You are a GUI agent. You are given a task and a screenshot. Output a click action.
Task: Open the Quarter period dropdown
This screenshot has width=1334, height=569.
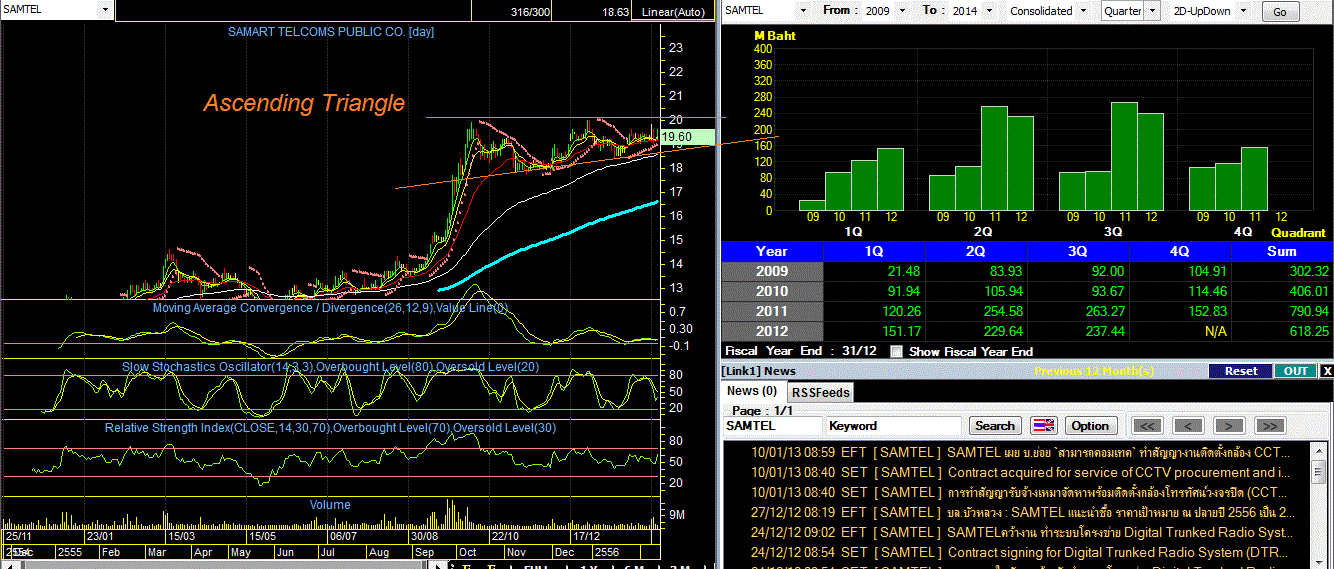(x=1152, y=11)
